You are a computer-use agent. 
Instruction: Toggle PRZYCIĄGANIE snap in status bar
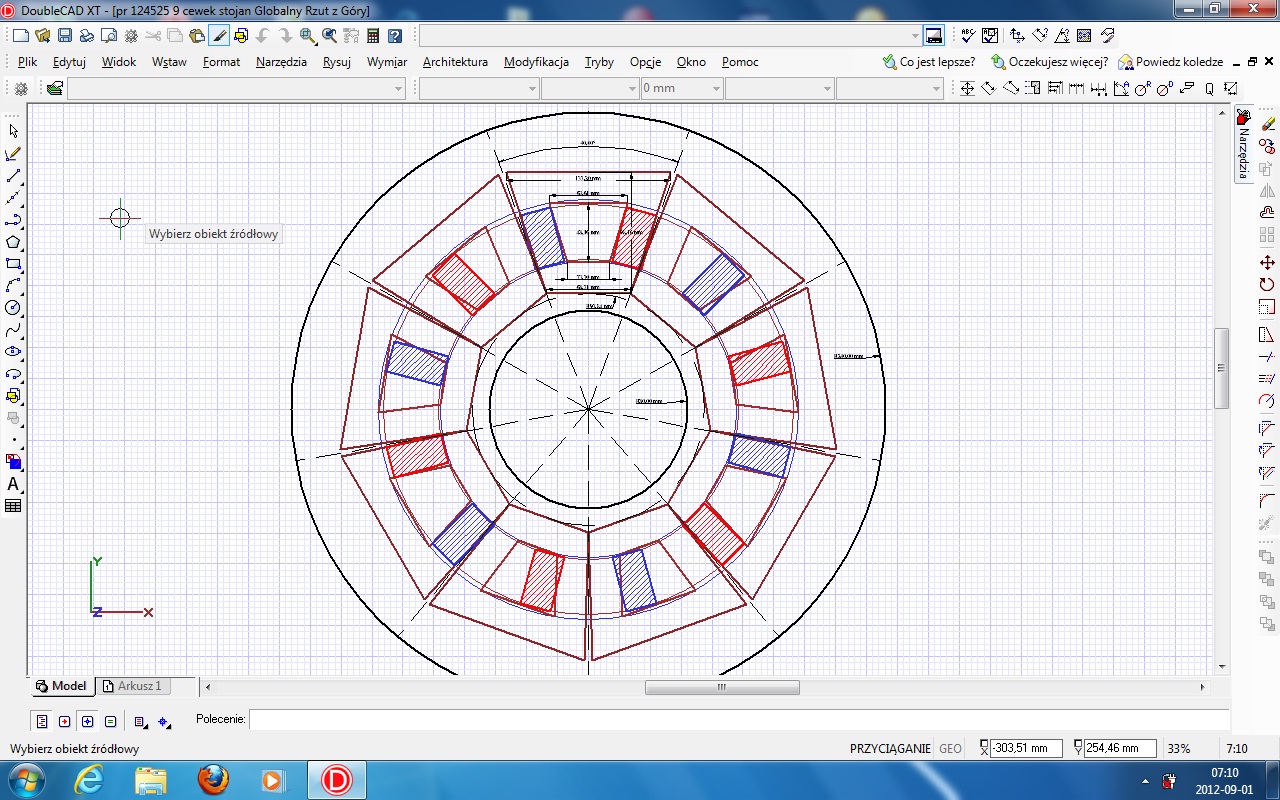(890, 748)
